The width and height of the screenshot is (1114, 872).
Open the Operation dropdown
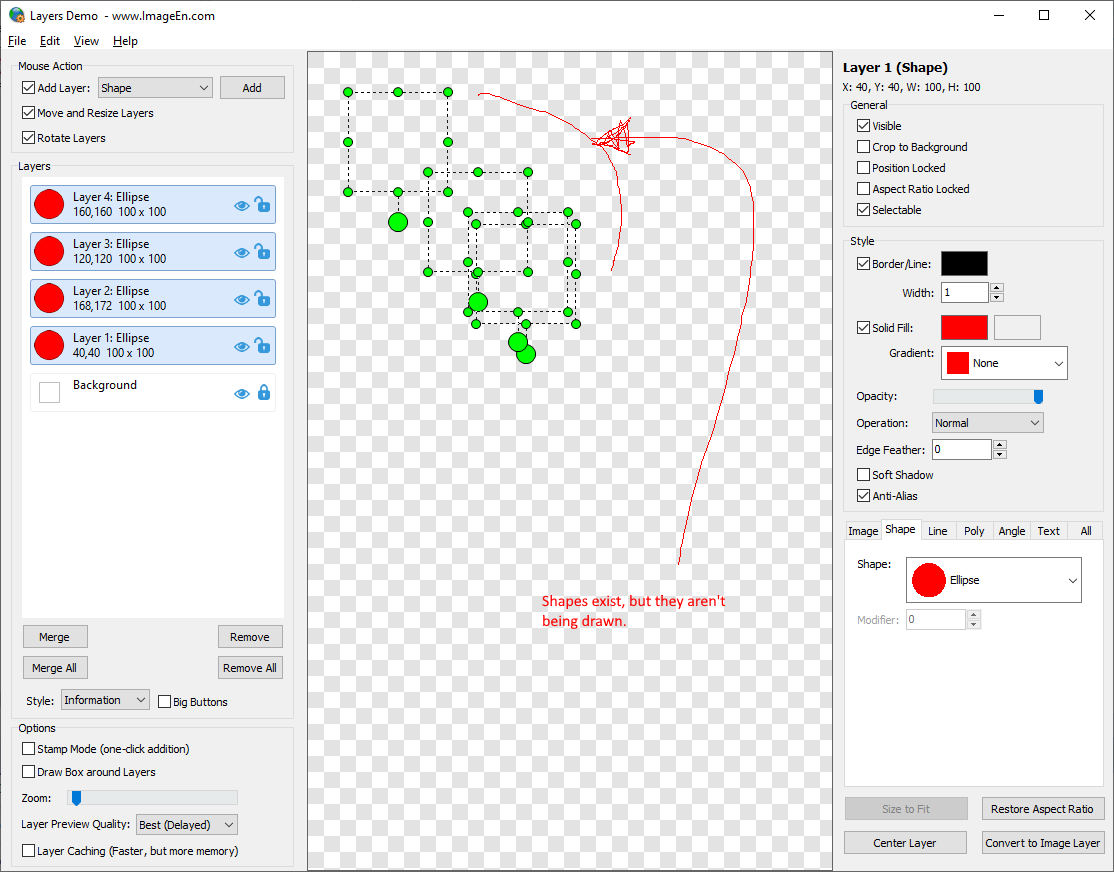(988, 423)
